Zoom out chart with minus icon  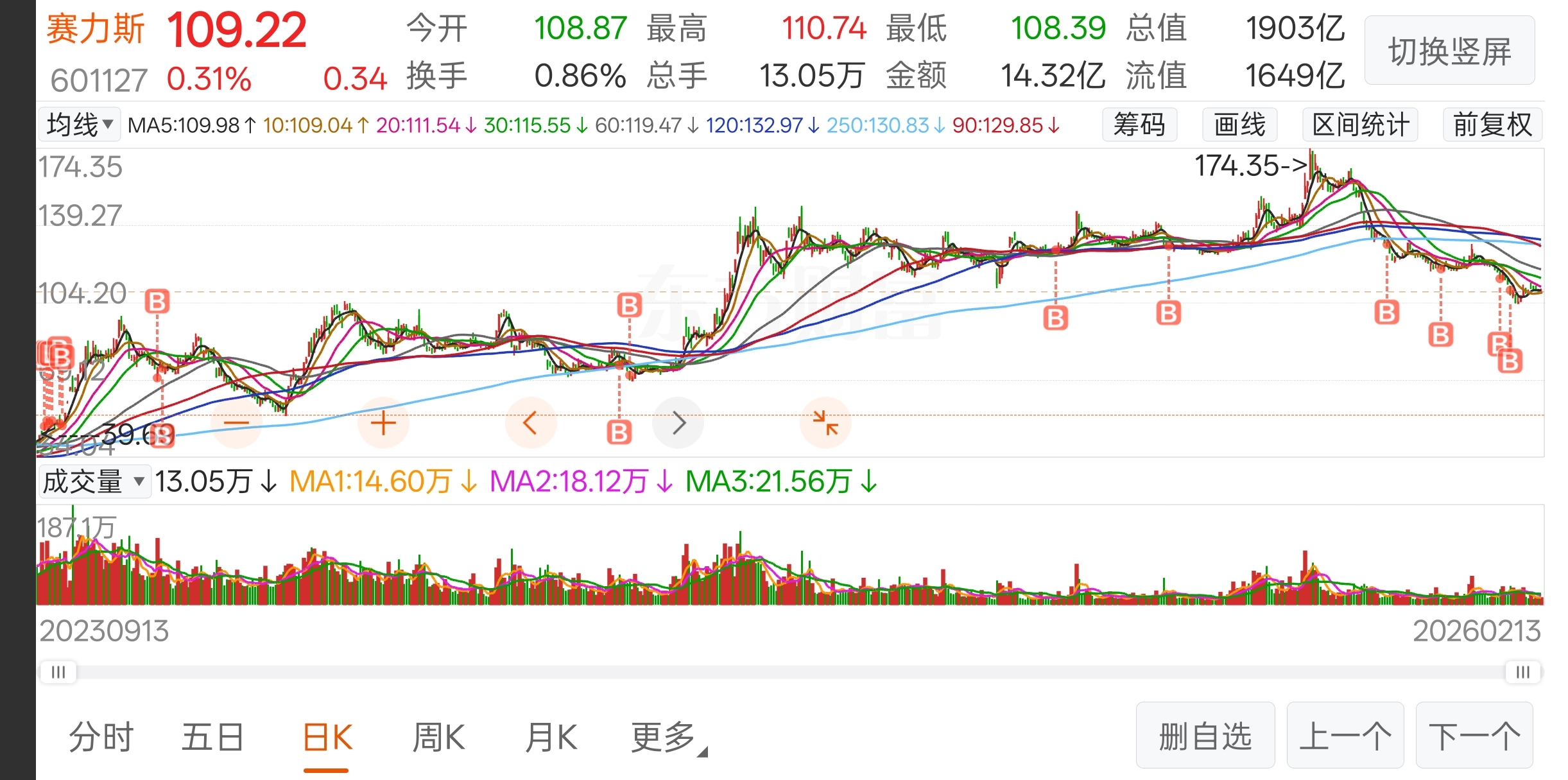(x=236, y=423)
